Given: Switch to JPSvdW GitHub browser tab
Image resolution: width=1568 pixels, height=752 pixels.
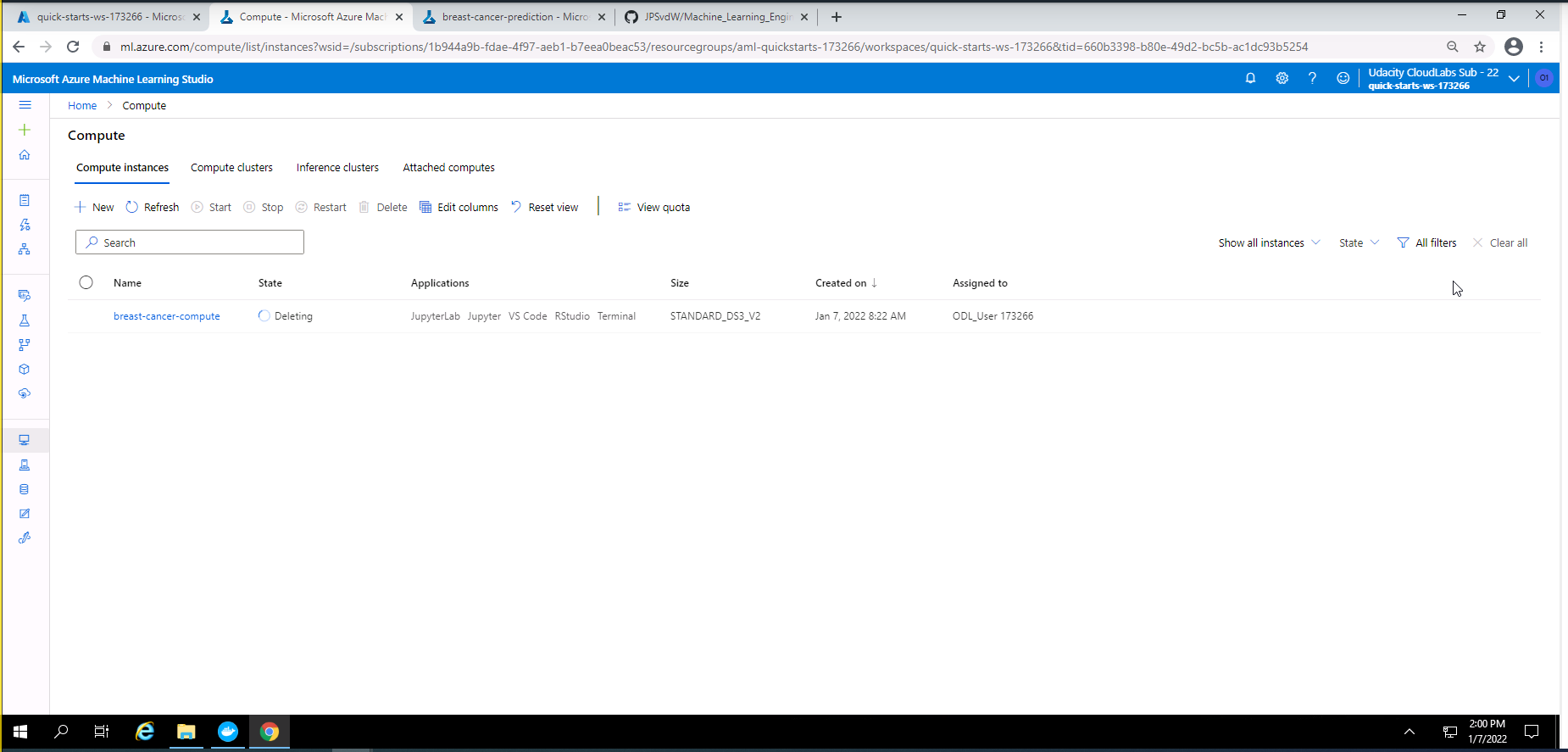Looking at the screenshot, I should [x=716, y=17].
